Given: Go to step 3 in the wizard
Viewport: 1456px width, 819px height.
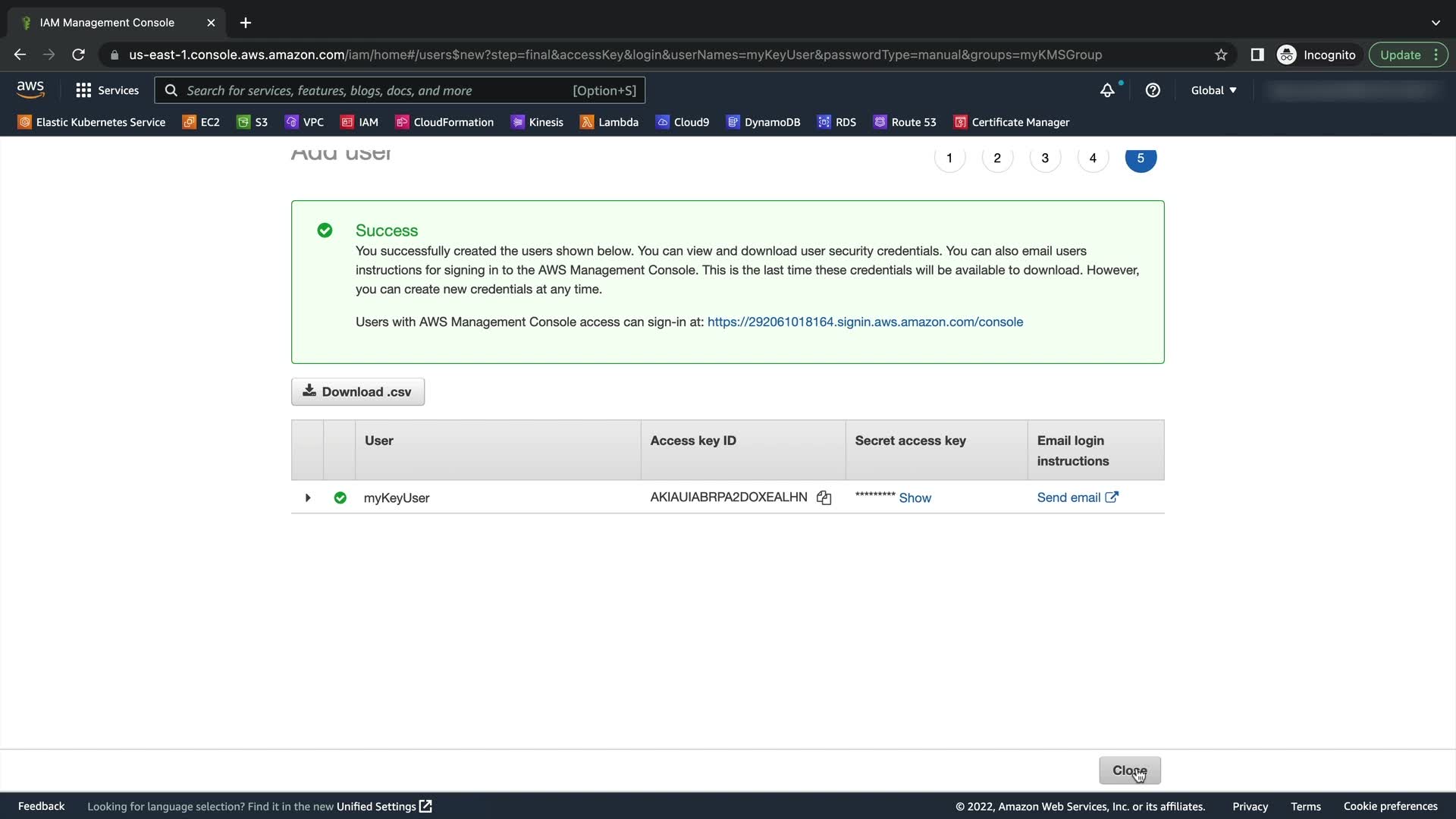Looking at the screenshot, I should (x=1044, y=158).
